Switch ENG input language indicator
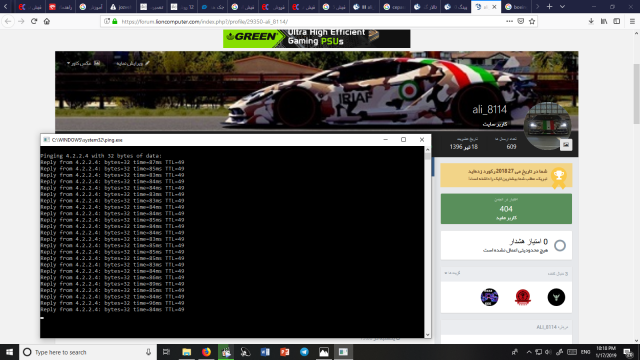Viewport: 640px width, 360px height. tap(585, 352)
